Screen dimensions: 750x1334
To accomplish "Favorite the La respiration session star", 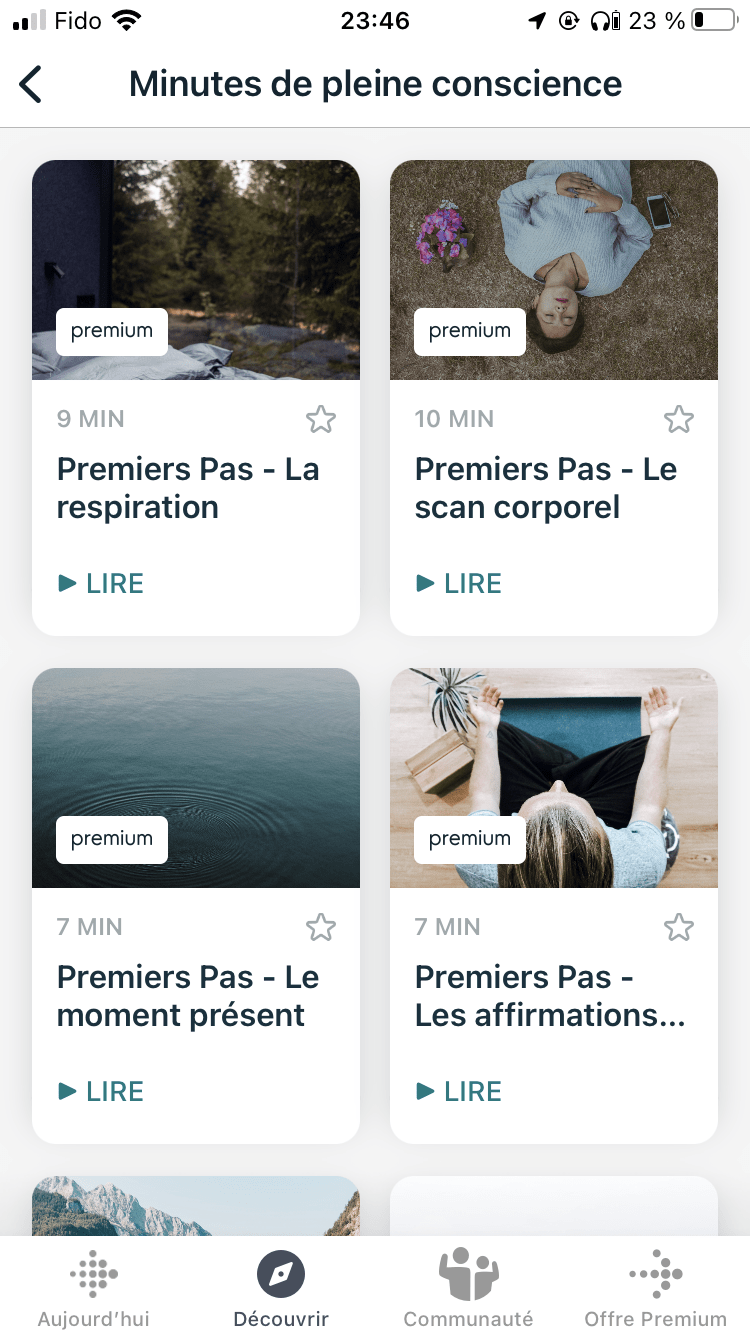I will [x=321, y=419].
